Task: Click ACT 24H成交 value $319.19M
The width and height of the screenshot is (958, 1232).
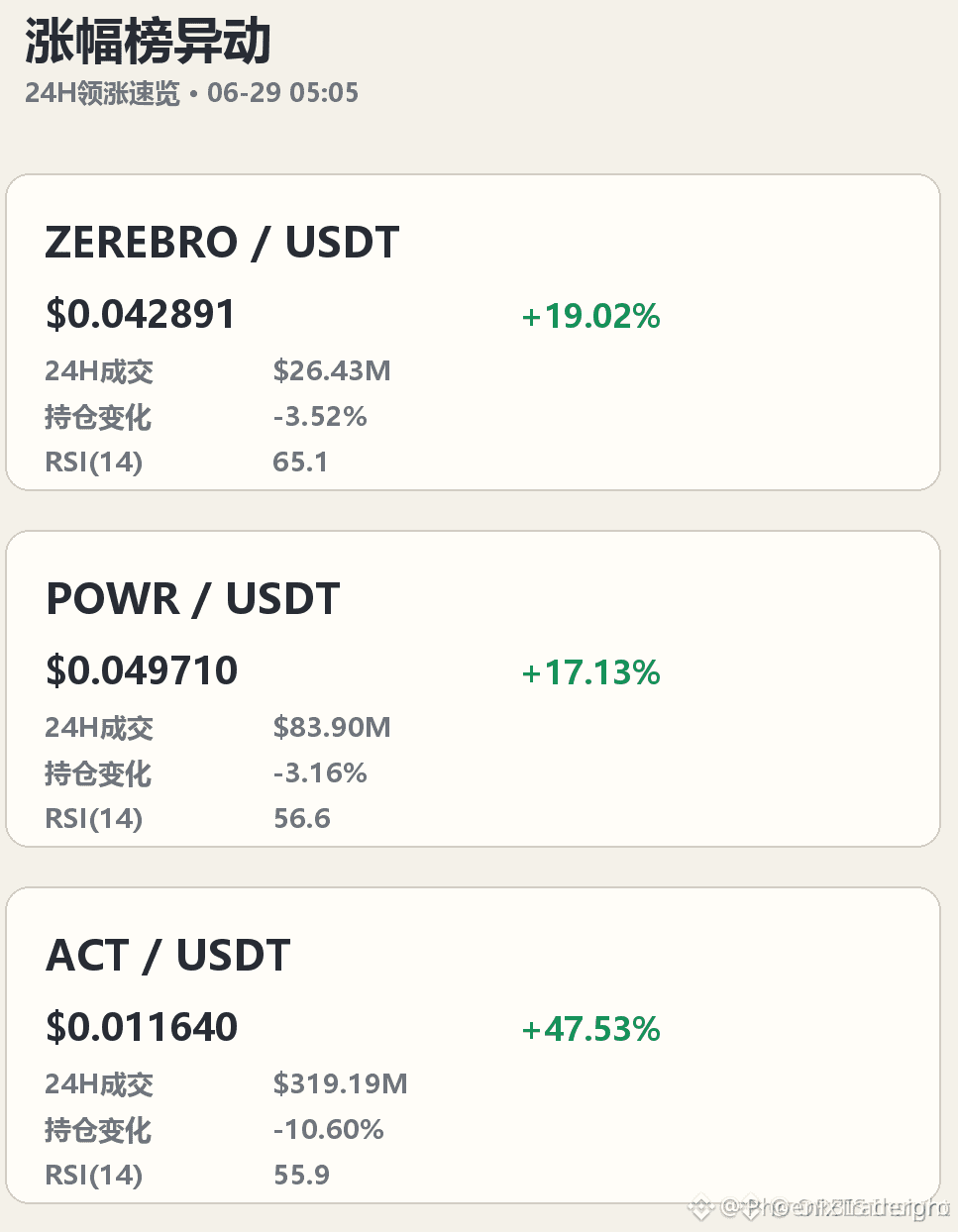Action: coord(341,1084)
